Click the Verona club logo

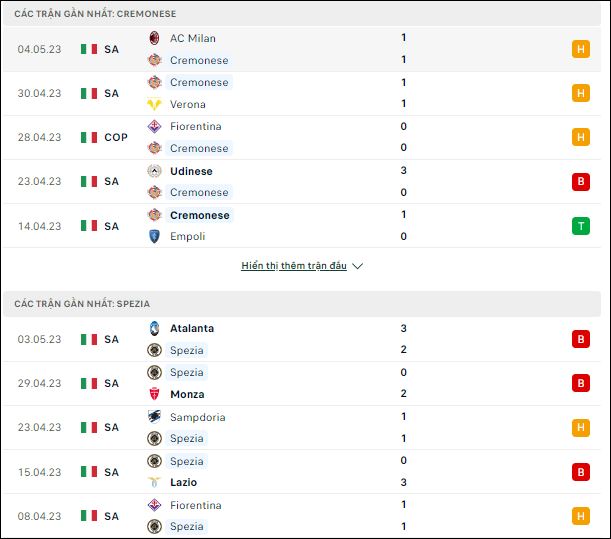154,104
